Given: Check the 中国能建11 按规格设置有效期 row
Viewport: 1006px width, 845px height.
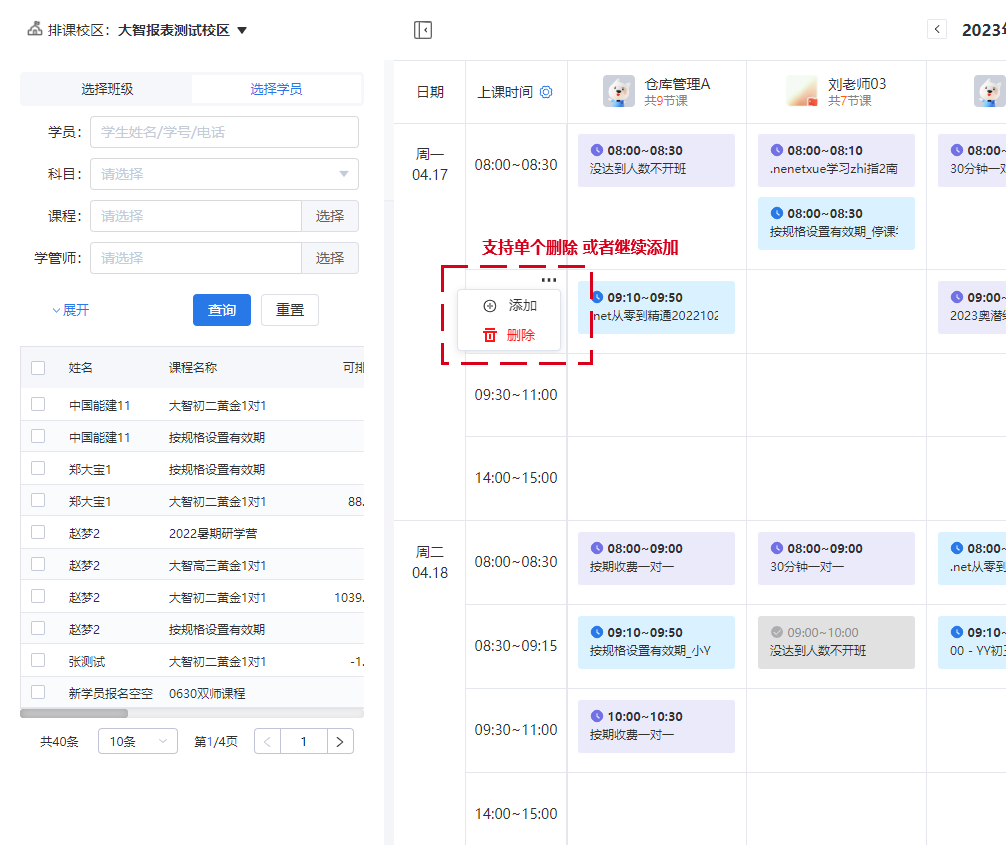Looking at the screenshot, I should [x=38, y=436].
